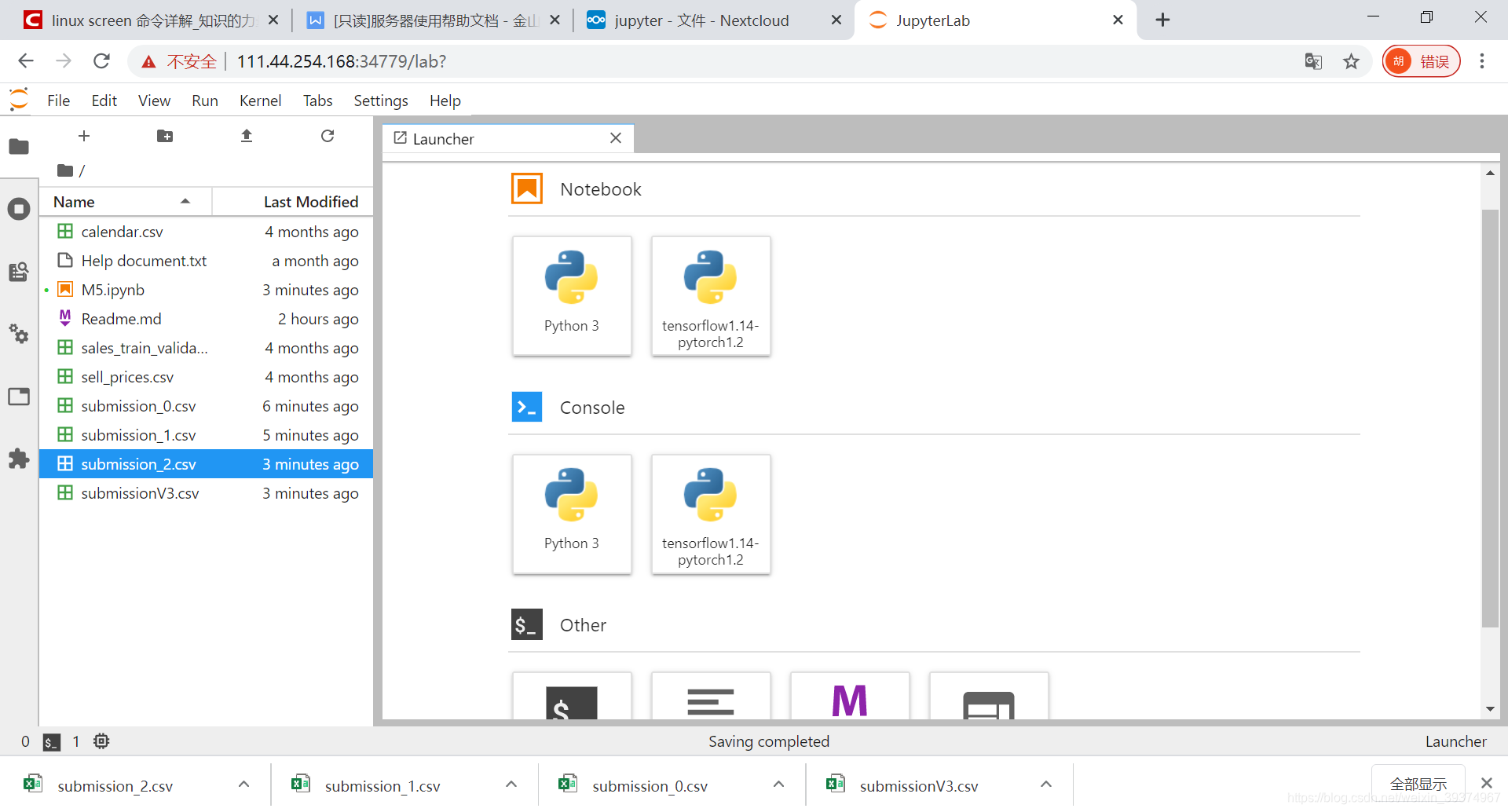Open the Tabs menu
The image size is (1508, 812).
point(318,101)
